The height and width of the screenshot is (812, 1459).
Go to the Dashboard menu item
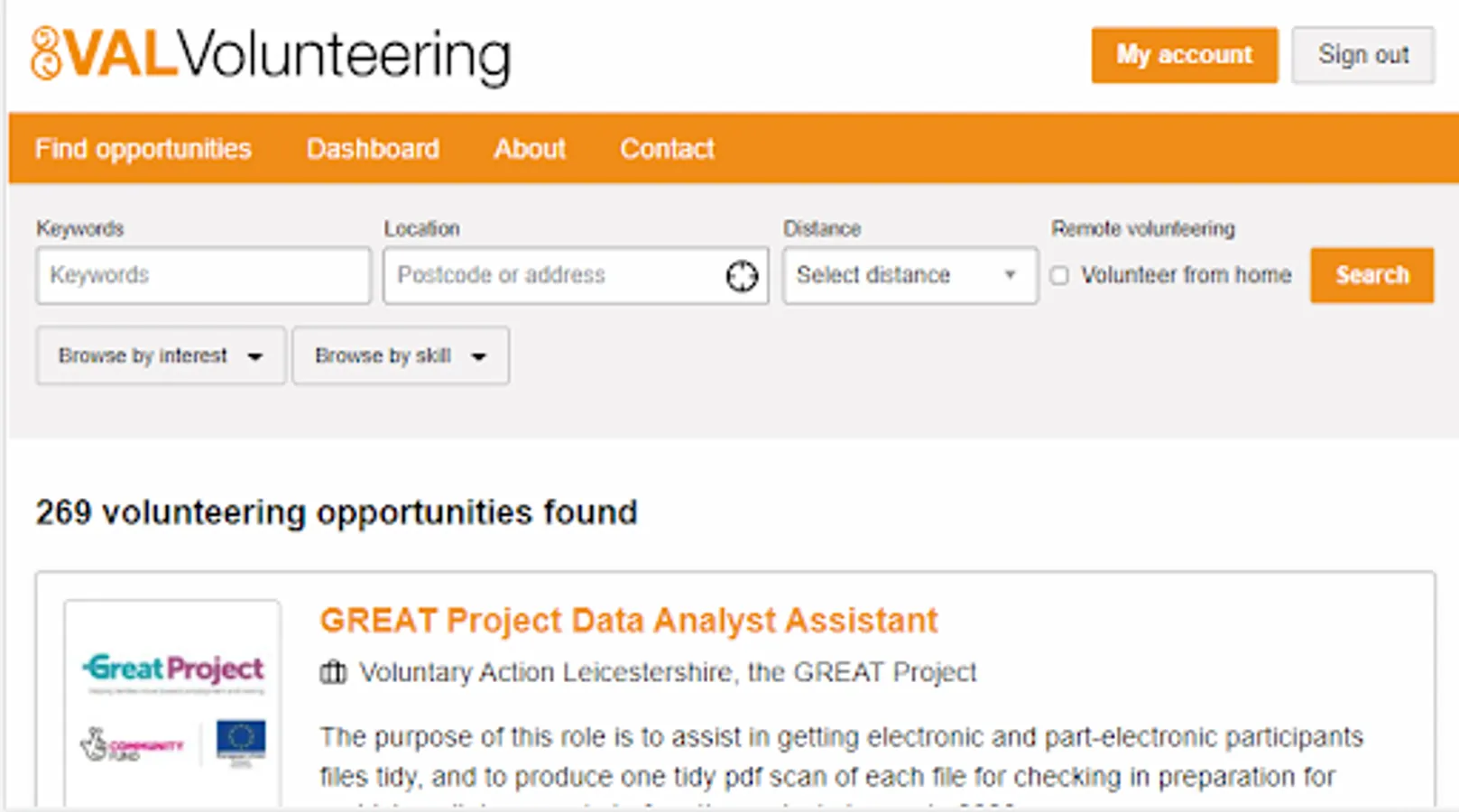pyautogui.click(x=373, y=149)
